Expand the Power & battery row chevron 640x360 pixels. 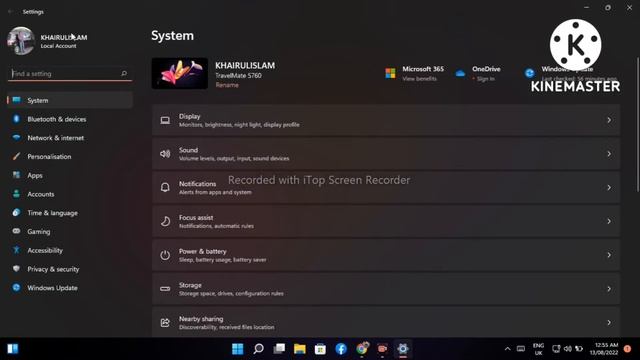tap(609, 255)
